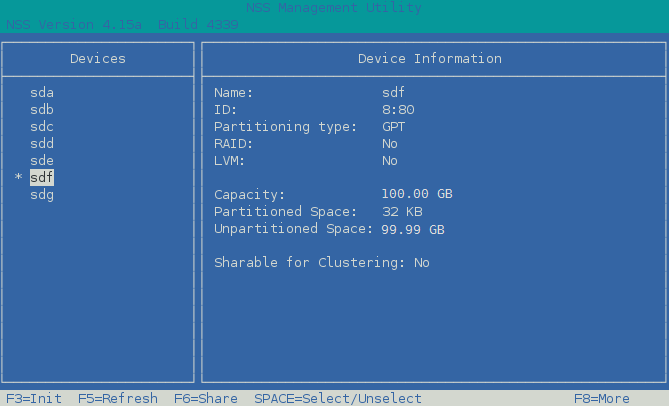
Task: Click the Sharable for Clustering value
Action: click(x=421, y=263)
